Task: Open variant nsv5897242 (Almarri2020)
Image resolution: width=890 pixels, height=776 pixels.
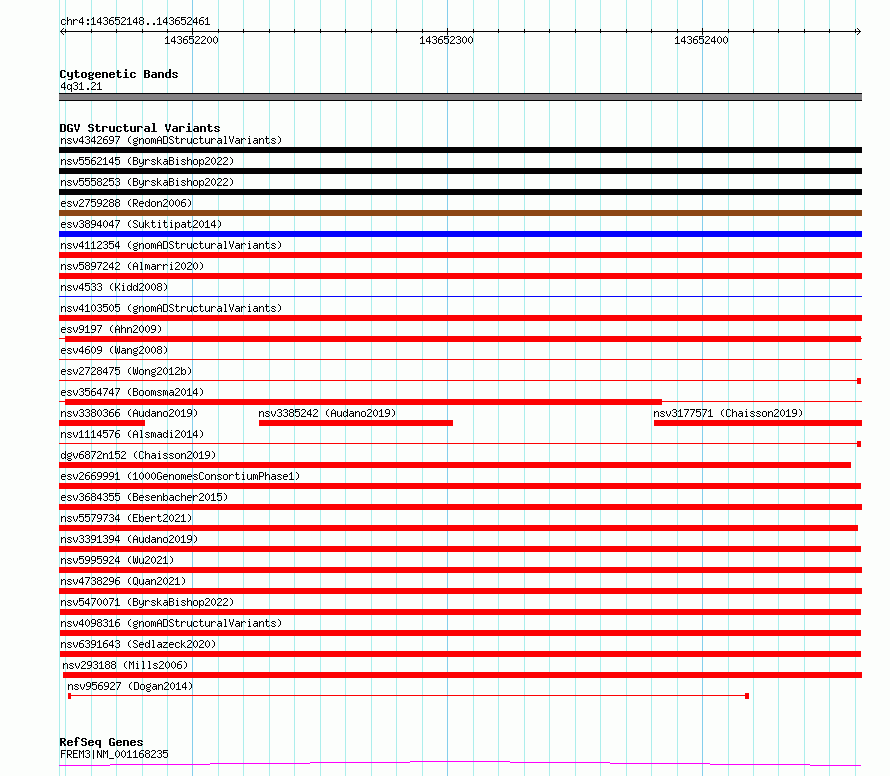Action: click(132, 266)
